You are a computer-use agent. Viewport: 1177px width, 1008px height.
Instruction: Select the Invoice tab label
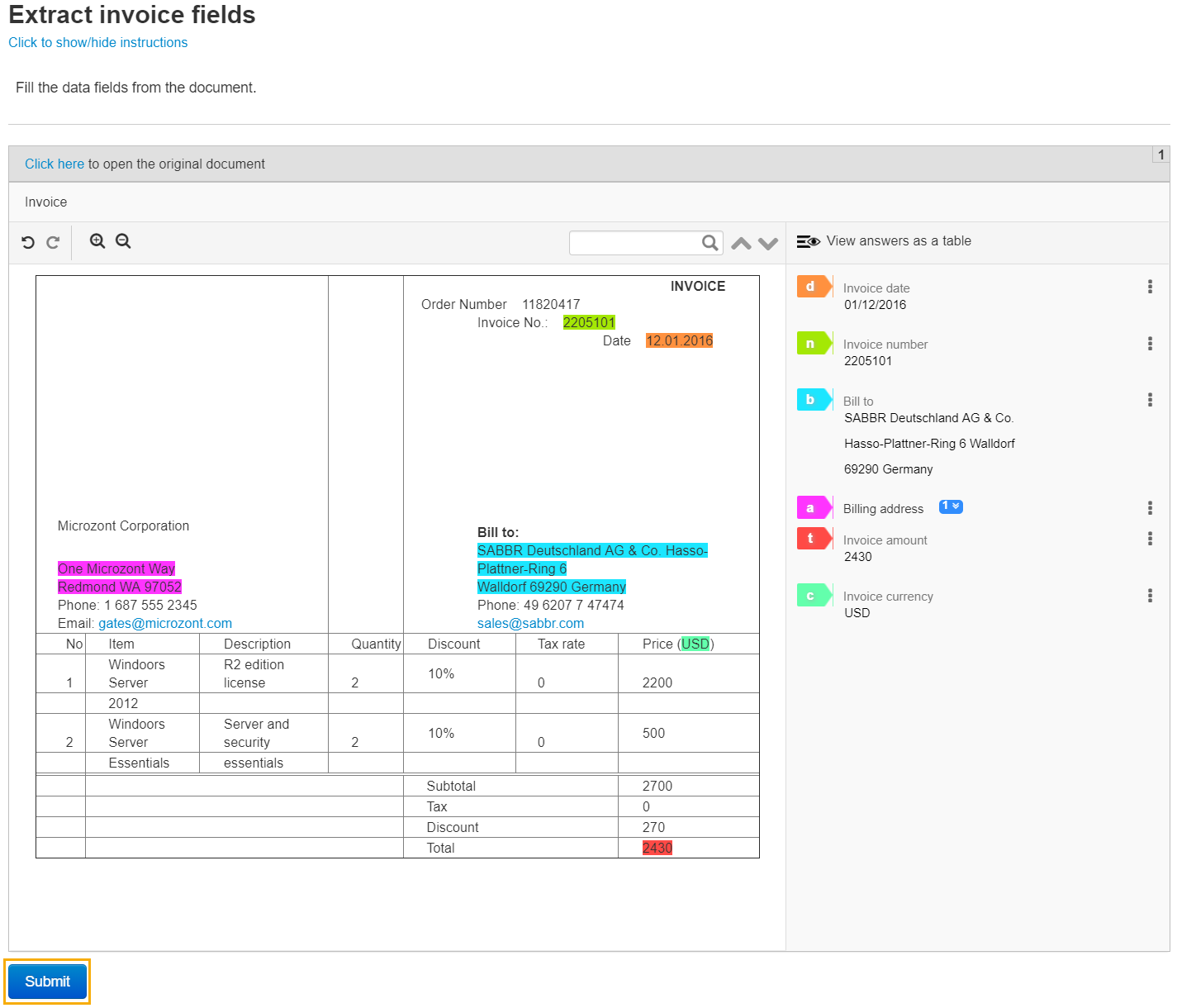click(x=46, y=202)
